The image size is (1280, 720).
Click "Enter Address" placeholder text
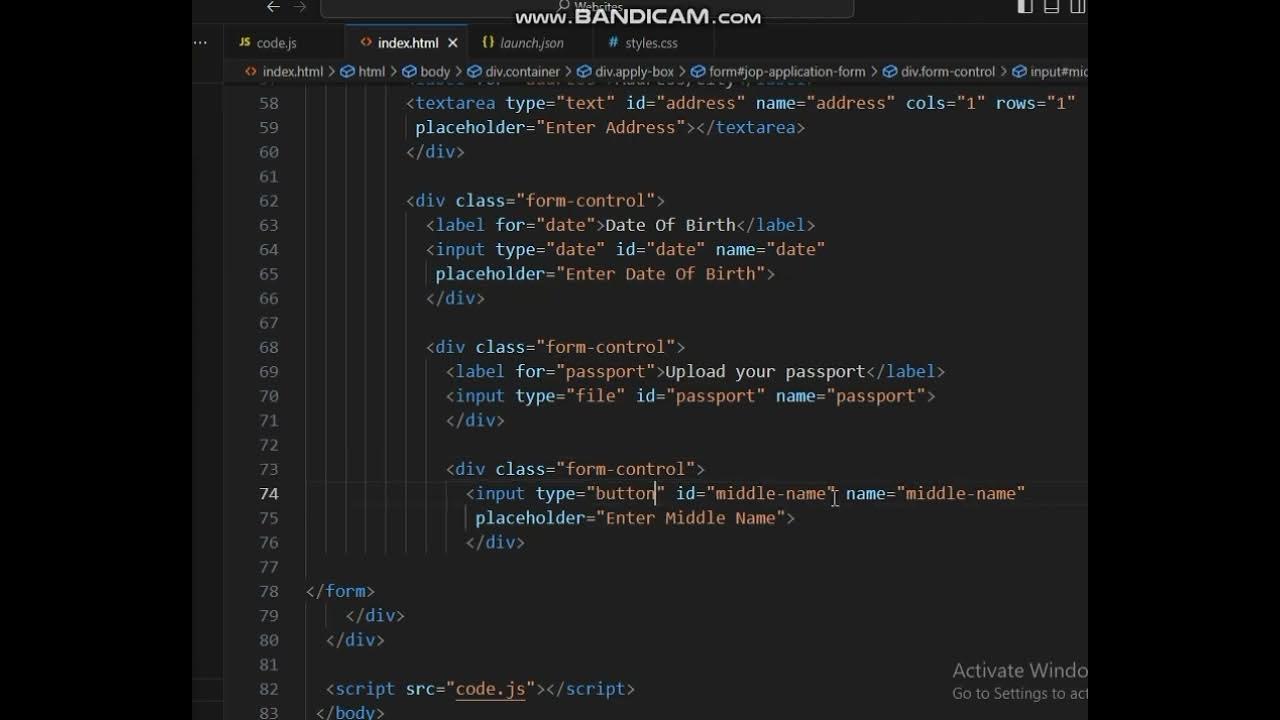coord(610,128)
